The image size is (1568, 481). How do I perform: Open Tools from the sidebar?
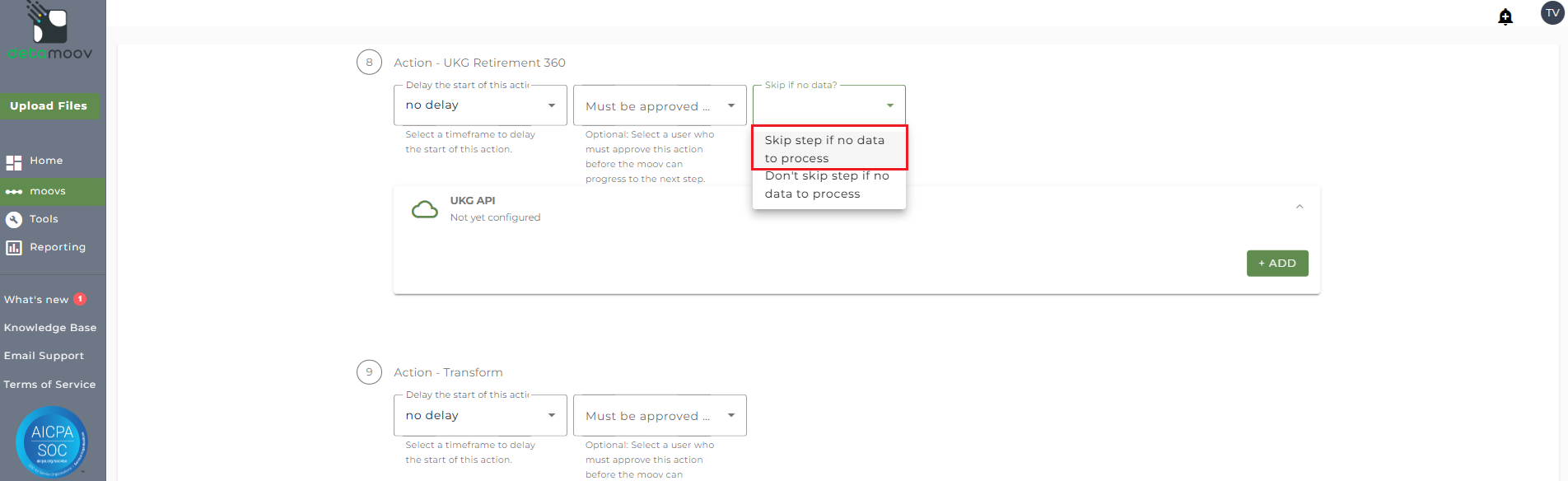(x=44, y=219)
